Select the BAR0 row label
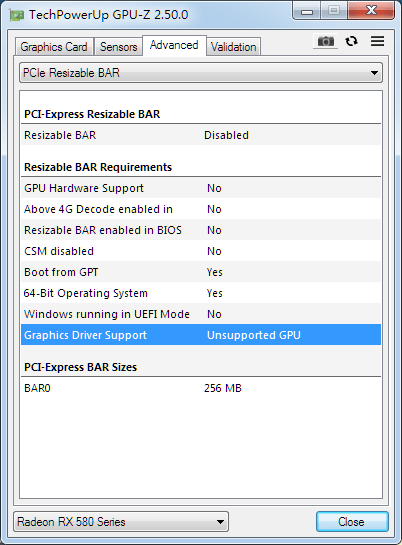This screenshot has height=545, width=402. point(37,388)
